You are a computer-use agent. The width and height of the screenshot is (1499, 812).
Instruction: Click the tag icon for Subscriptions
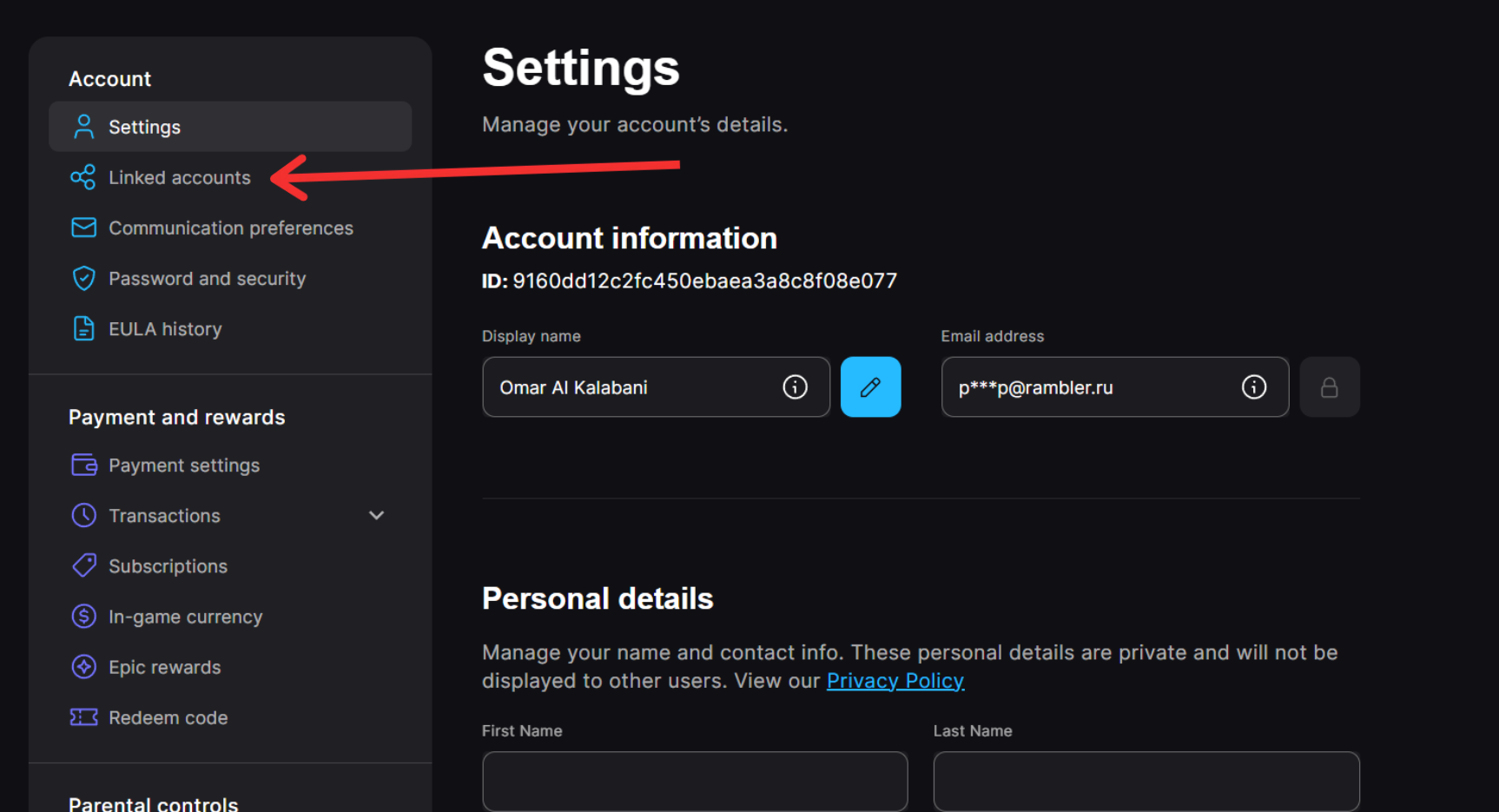pyautogui.click(x=83, y=566)
